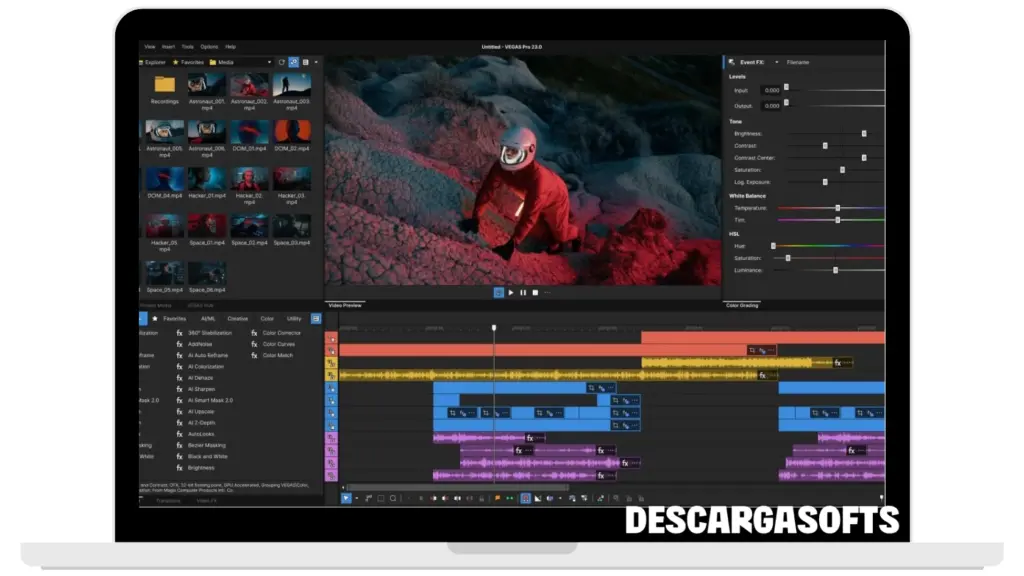Click the Event FX icon in the panel header
The width and height of the screenshot is (1024, 576).
pyautogui.click(x=731, y=62)
